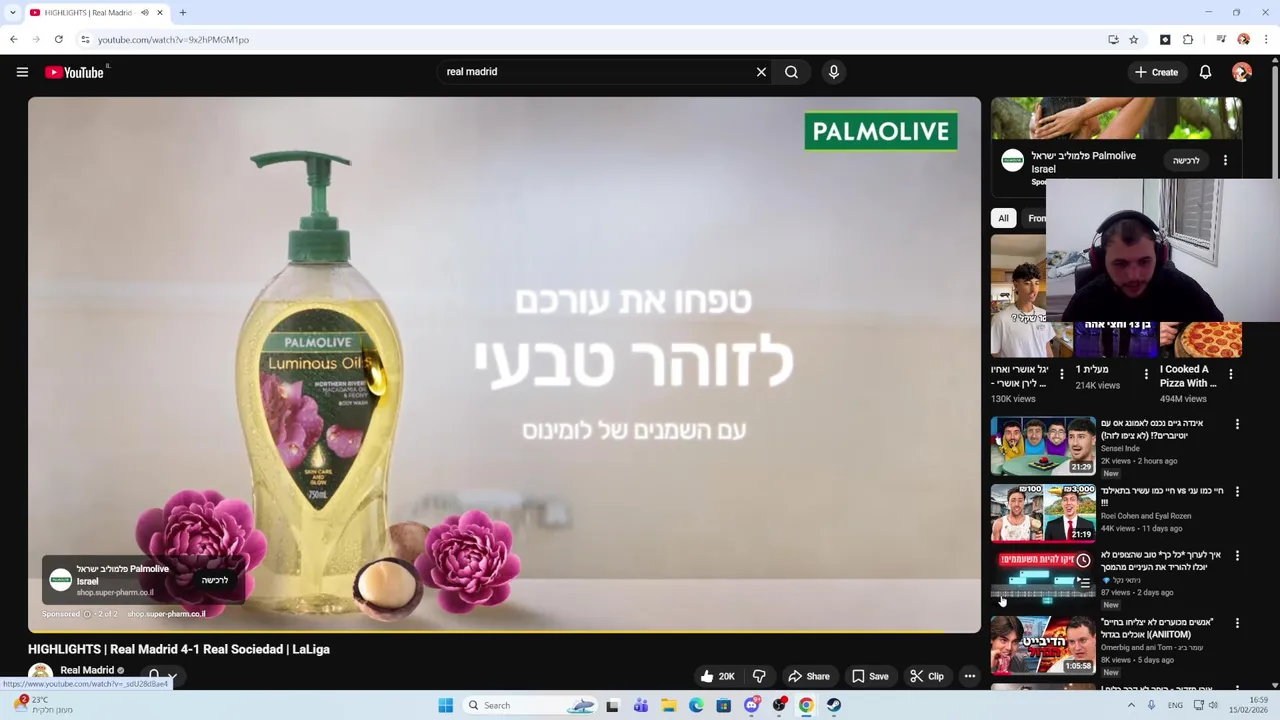Like the video (20K)

point(718,676)
